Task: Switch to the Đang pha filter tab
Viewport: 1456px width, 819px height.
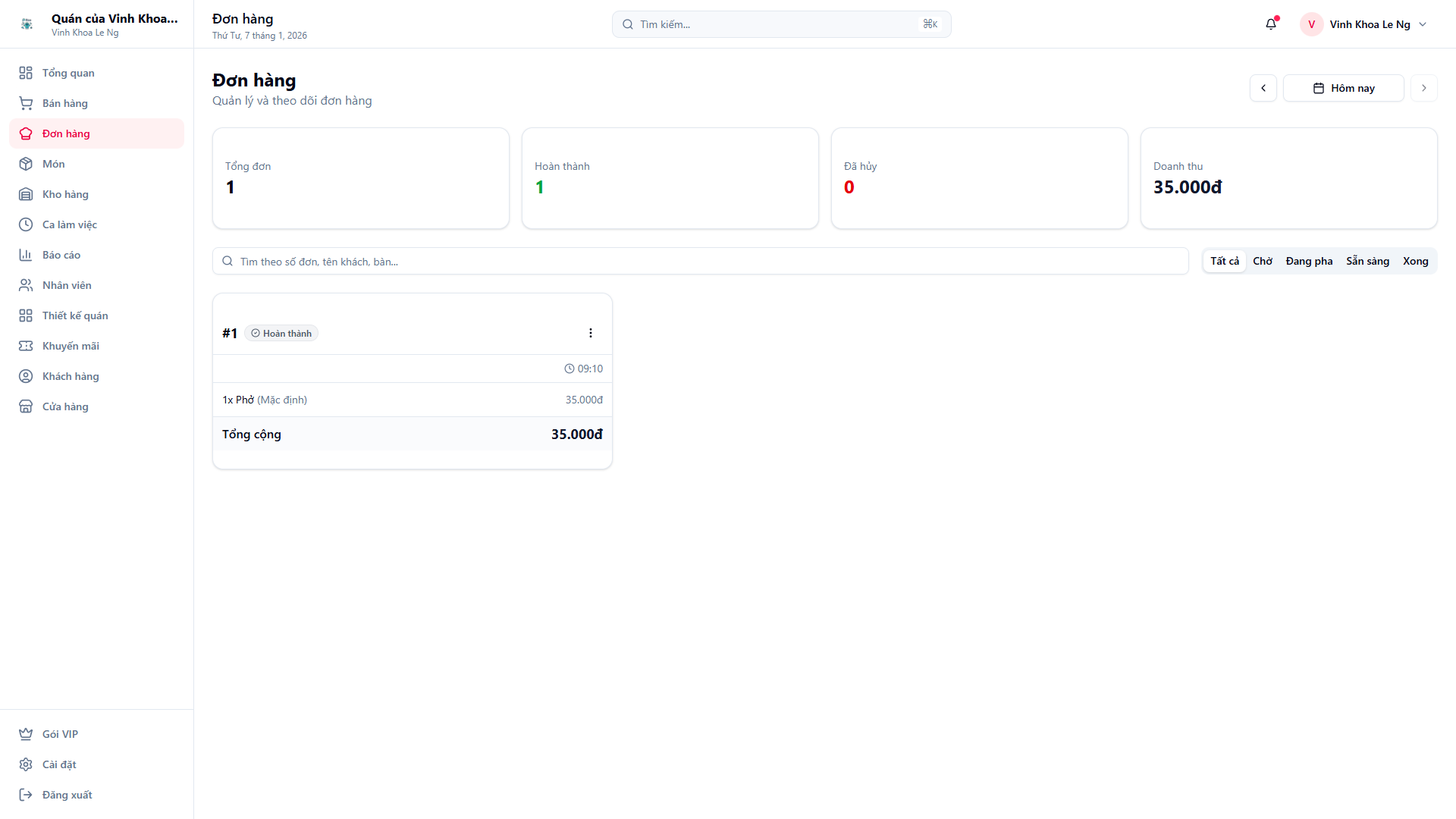Action: click(x=1309, y=261)
